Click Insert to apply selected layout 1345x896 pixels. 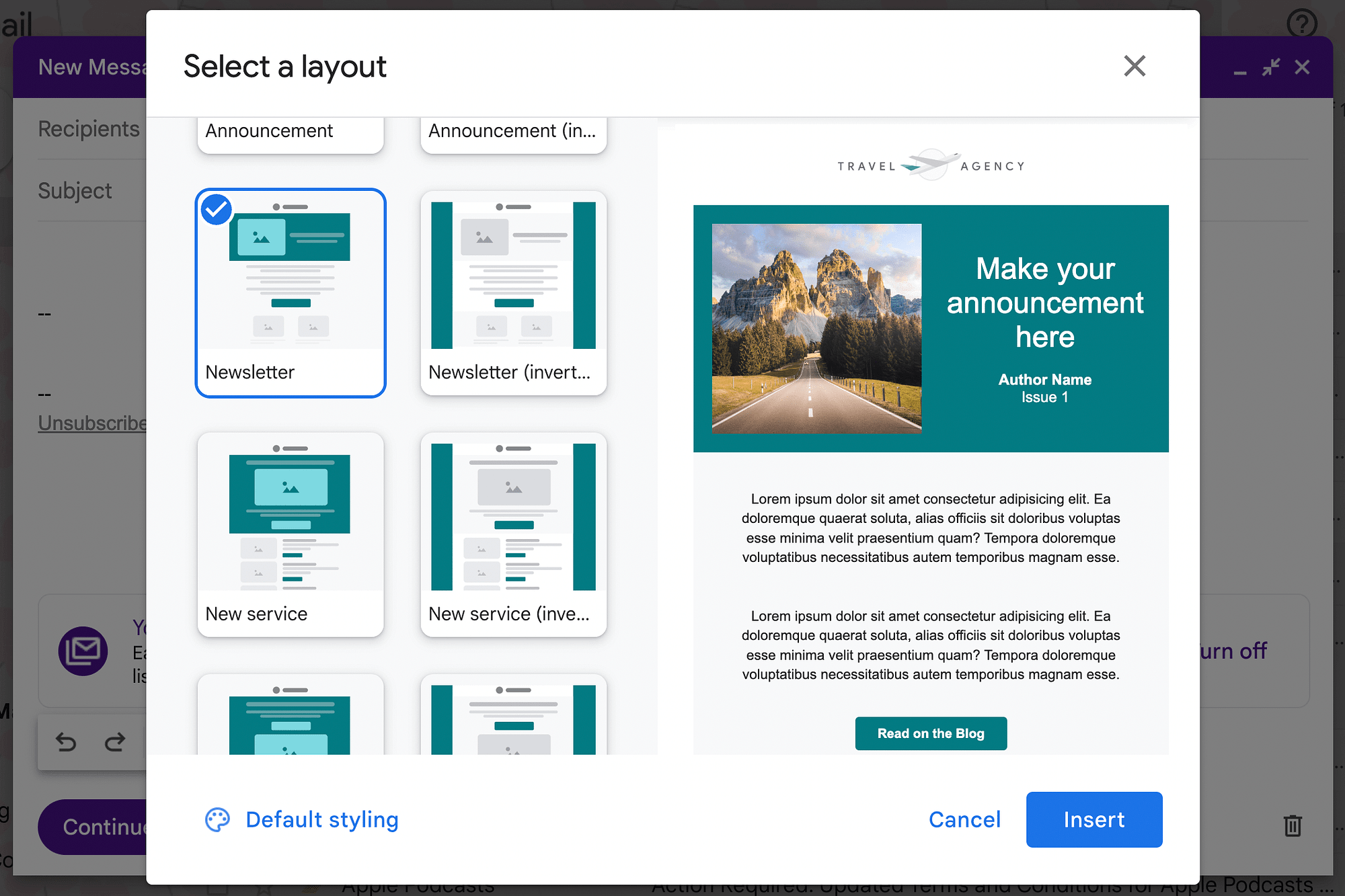tap(1094, 819)
